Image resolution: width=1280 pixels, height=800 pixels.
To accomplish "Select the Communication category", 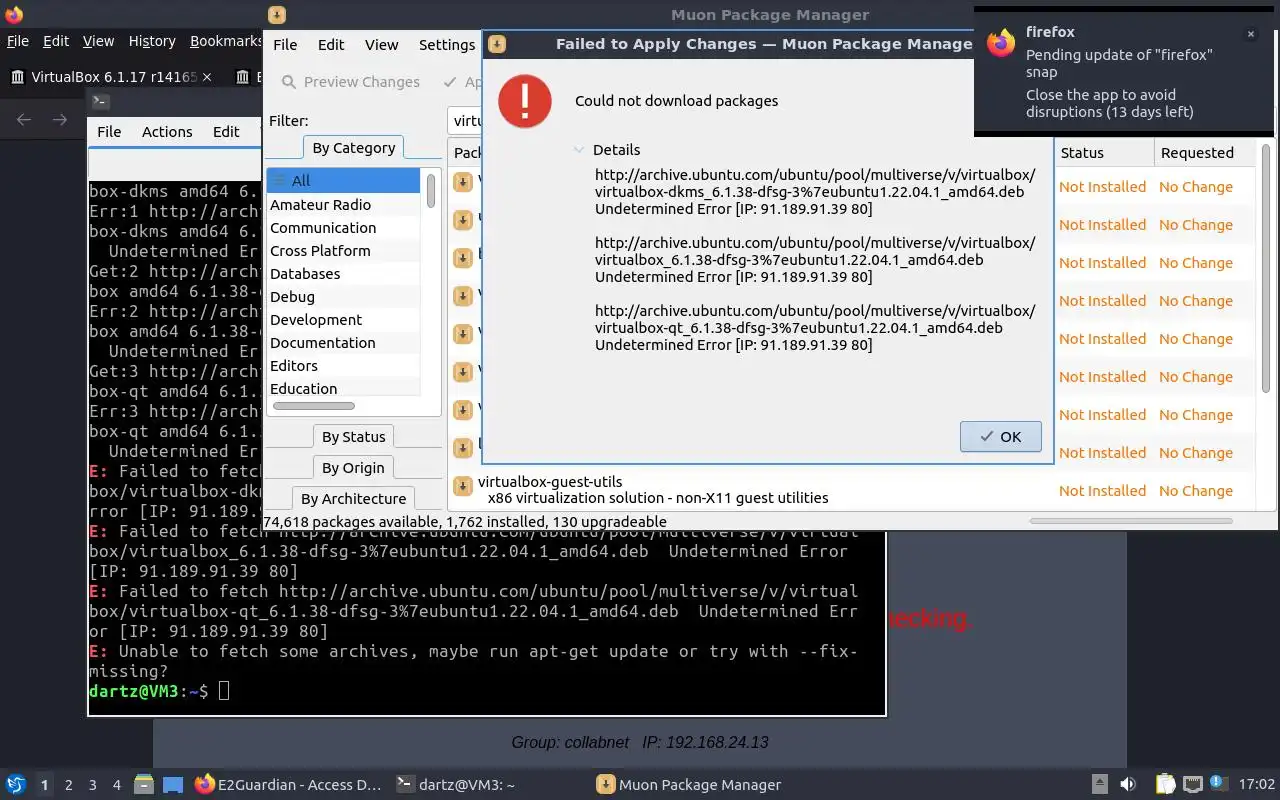I will pos(344,228).
